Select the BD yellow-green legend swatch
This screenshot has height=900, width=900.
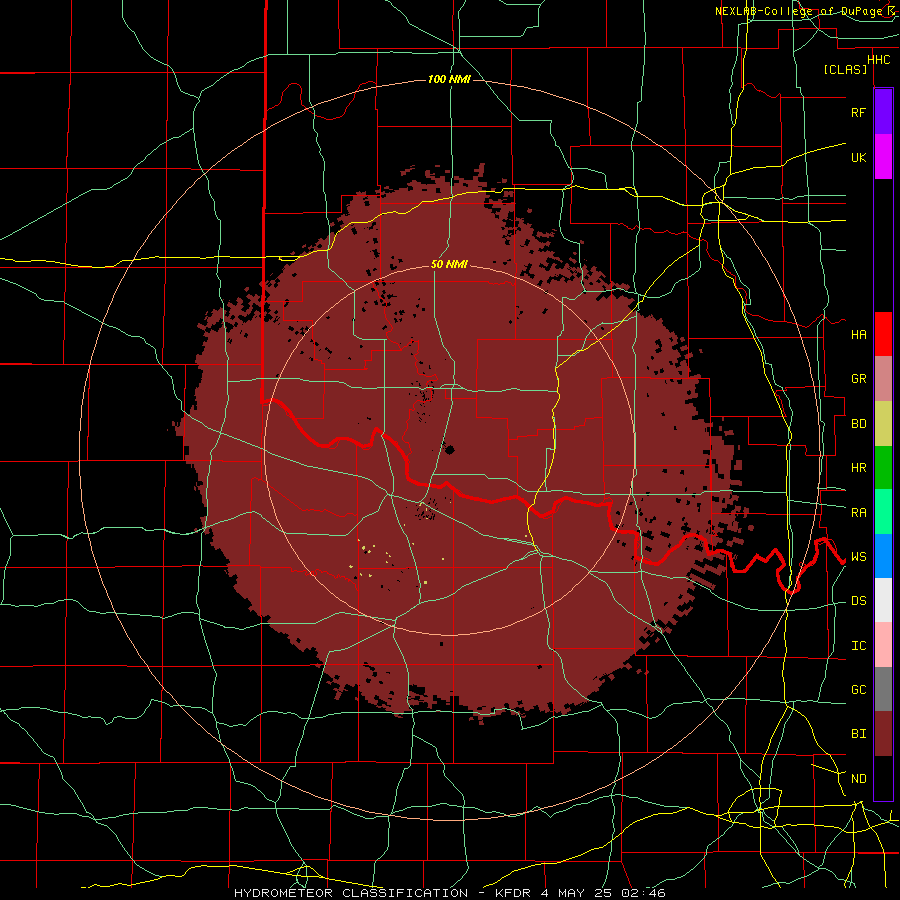coord(883,424)
